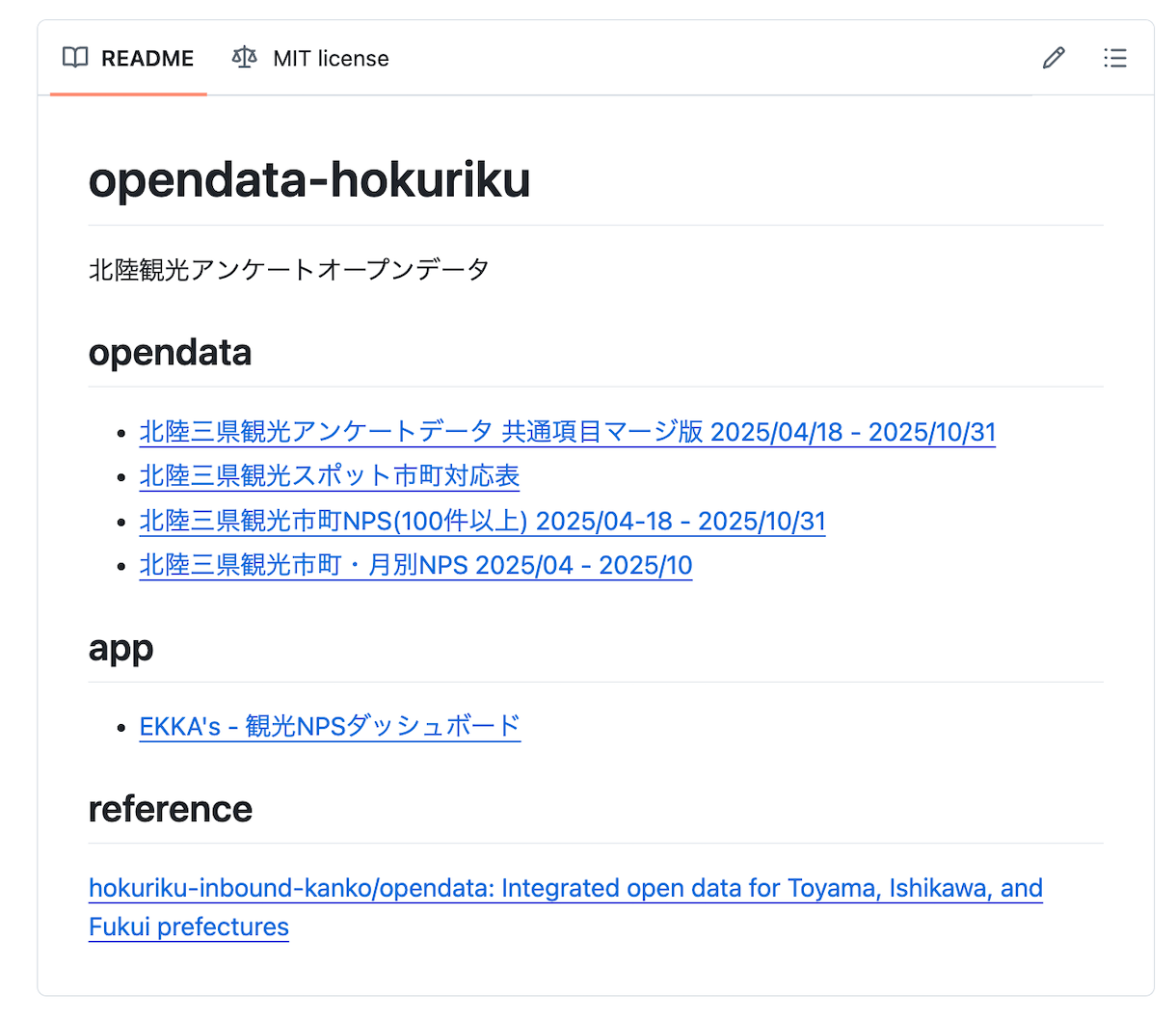Open 北陸三県観光市町NPS(100件以上) link
The image size is (1176, 1021).
482,522
